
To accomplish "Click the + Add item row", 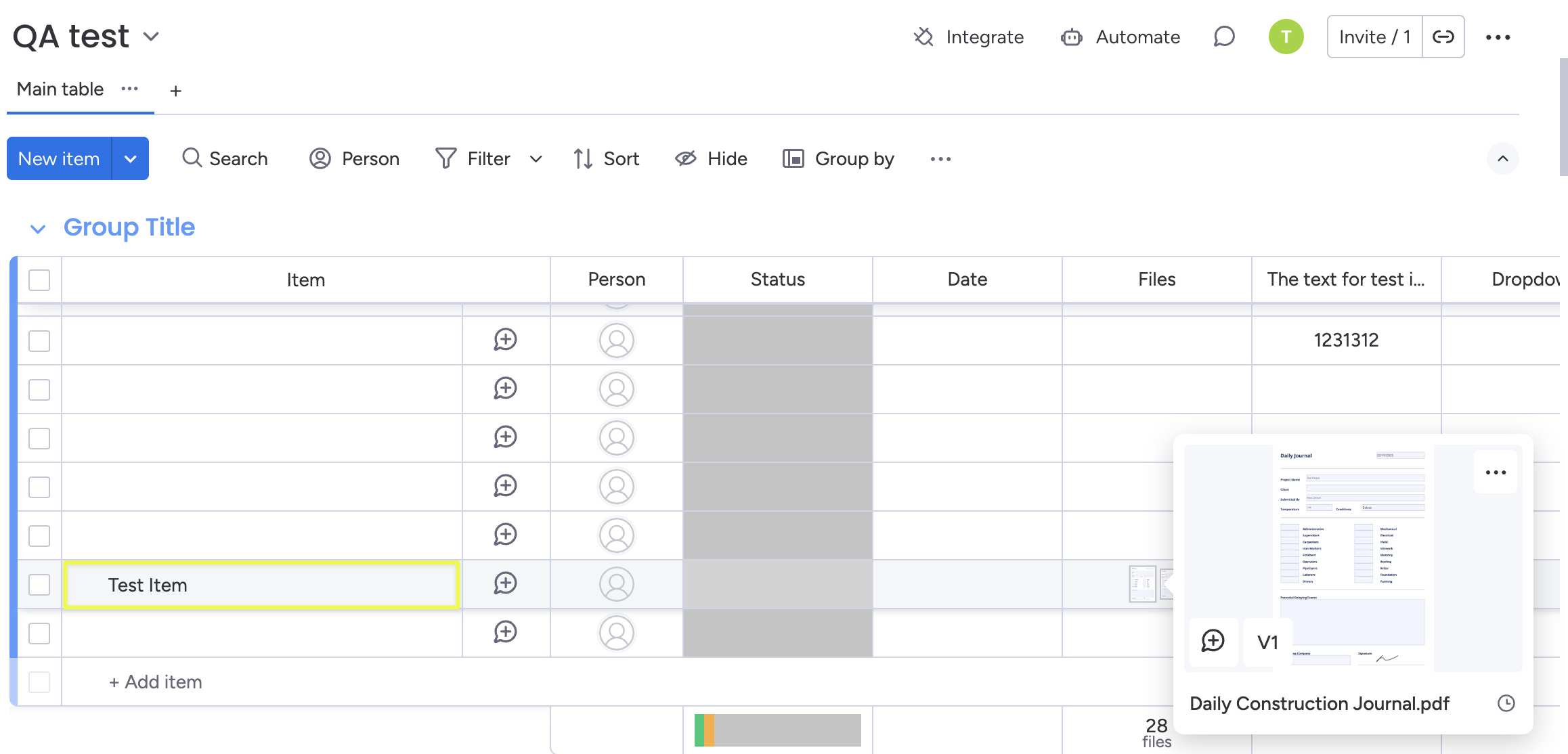I will point(156,682).
